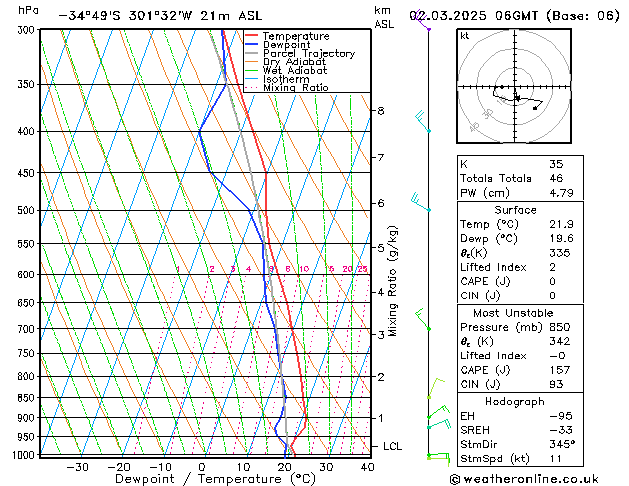
Task: Click the purple wind barb at 300 hPa
Action: point(422,21)
